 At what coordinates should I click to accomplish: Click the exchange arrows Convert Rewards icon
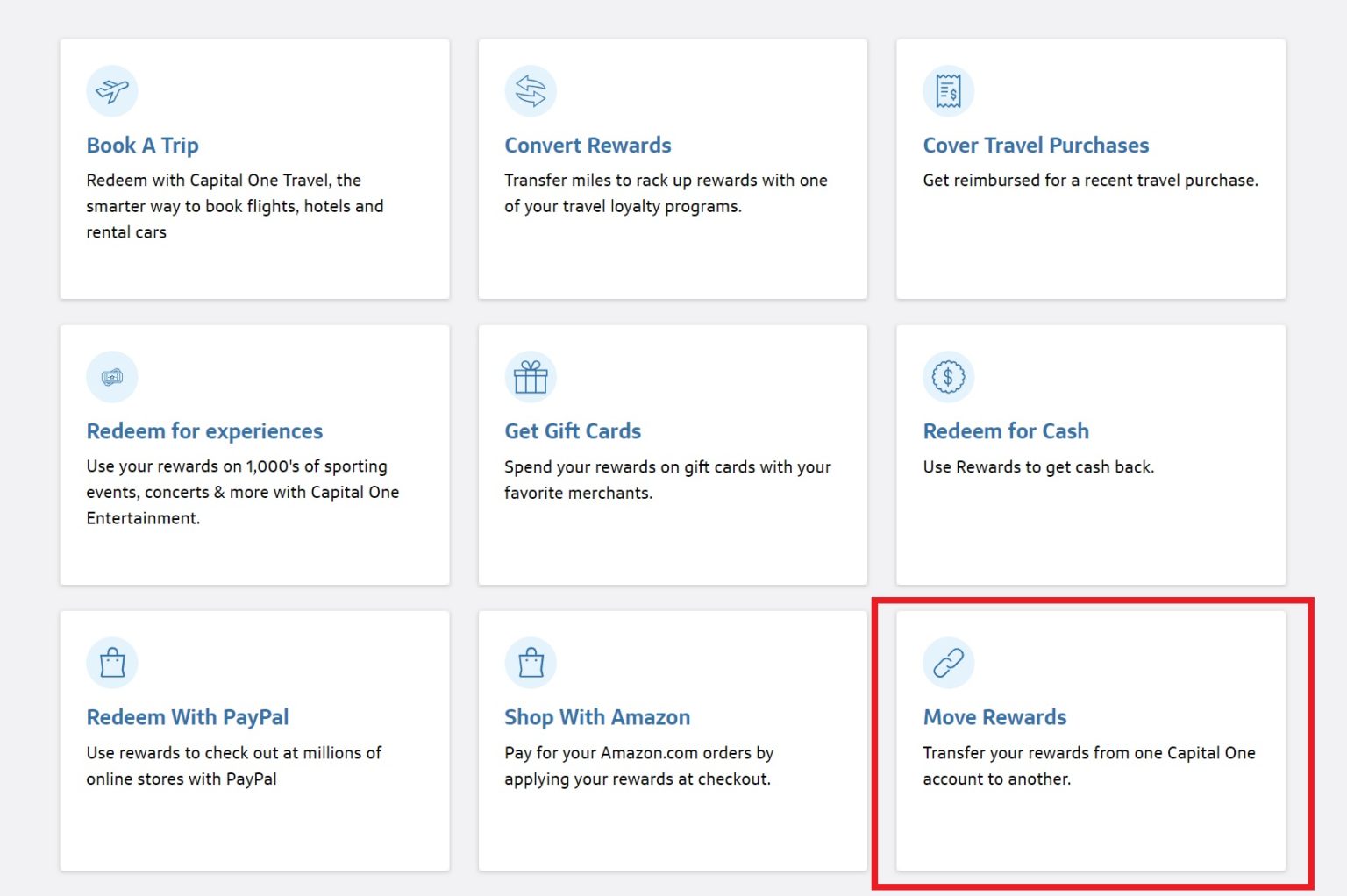[531, 91]
